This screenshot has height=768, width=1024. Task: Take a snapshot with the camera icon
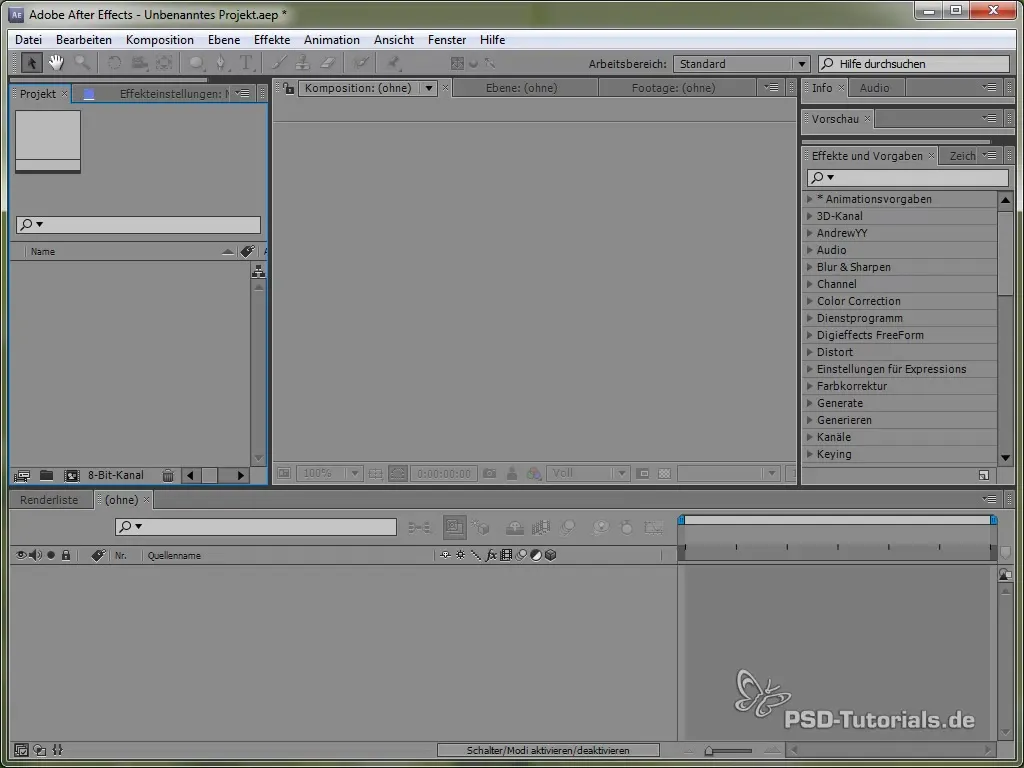489,473
